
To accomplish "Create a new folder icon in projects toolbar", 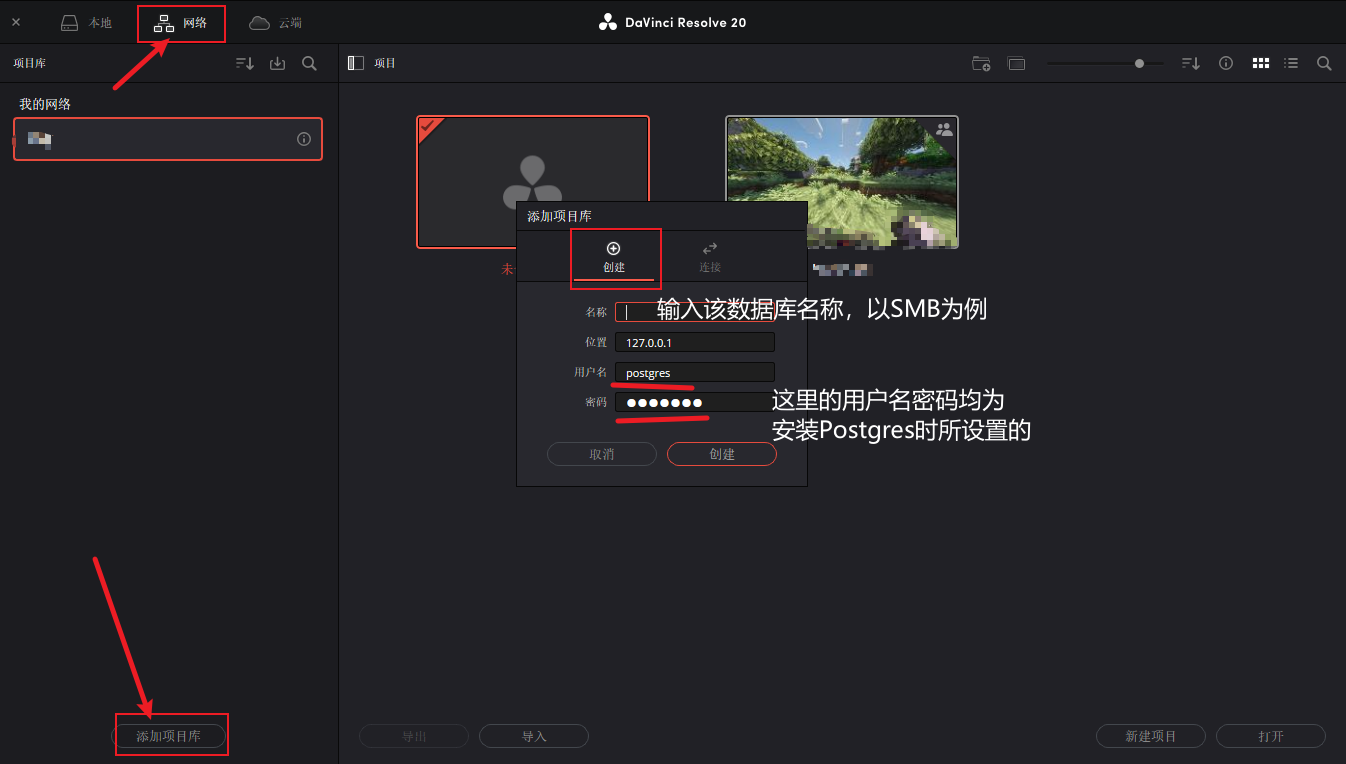I will 981,63.
